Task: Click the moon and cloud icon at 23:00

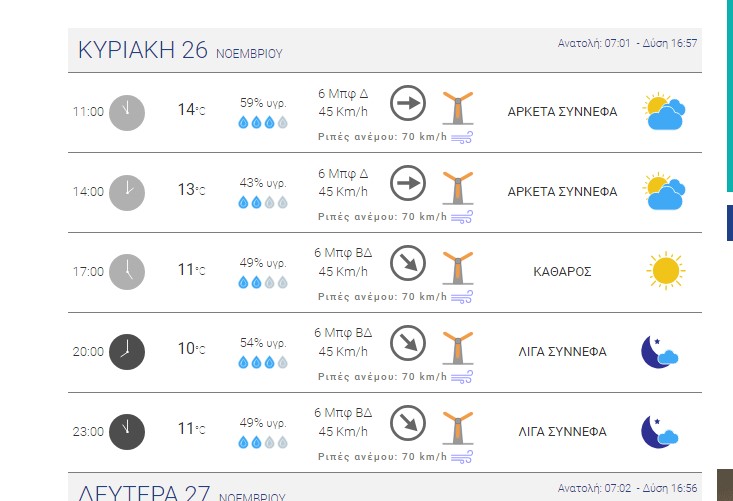Action: [x=660, y=431]
